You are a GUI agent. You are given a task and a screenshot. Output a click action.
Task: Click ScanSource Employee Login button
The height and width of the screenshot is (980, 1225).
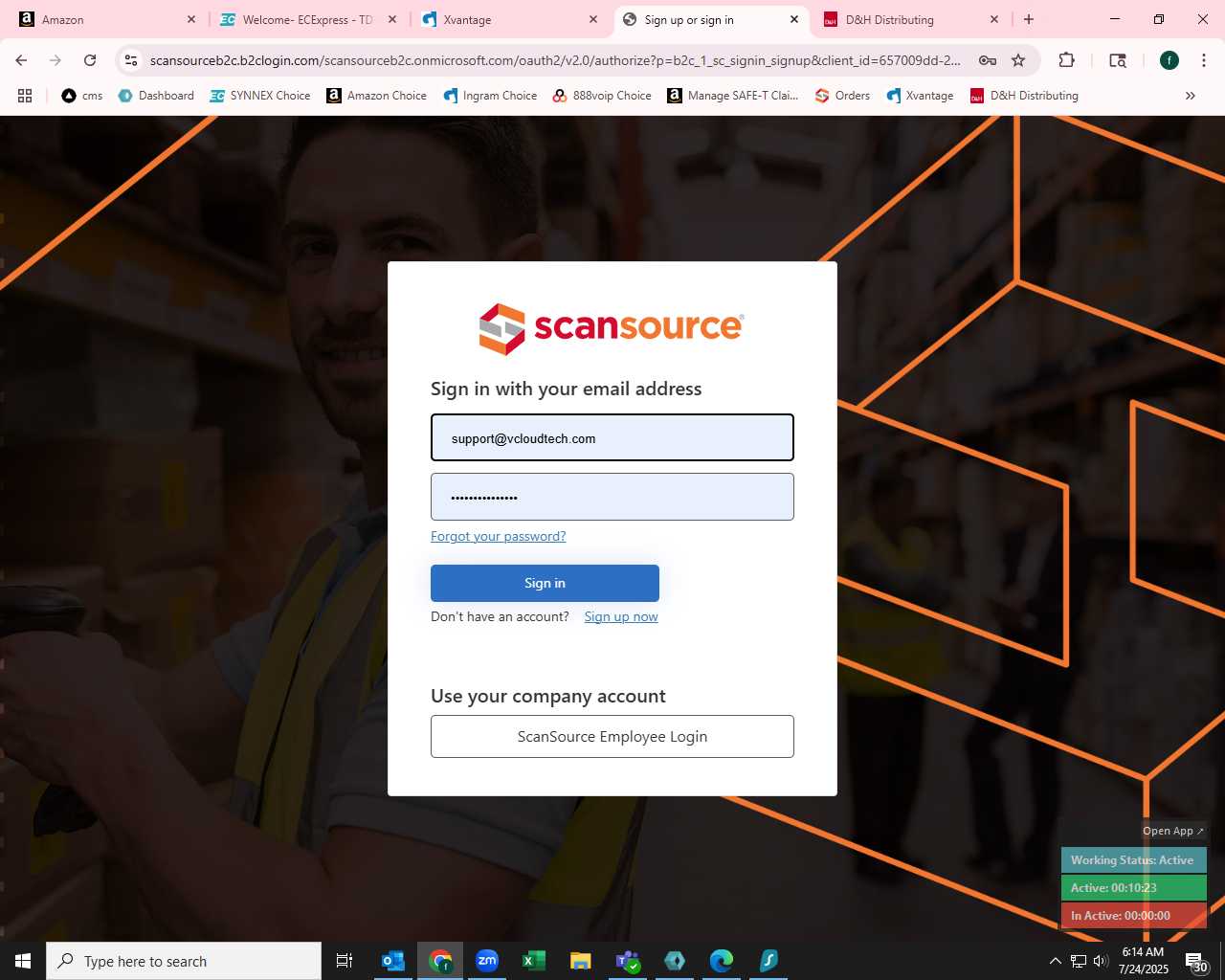coord(612,736)
